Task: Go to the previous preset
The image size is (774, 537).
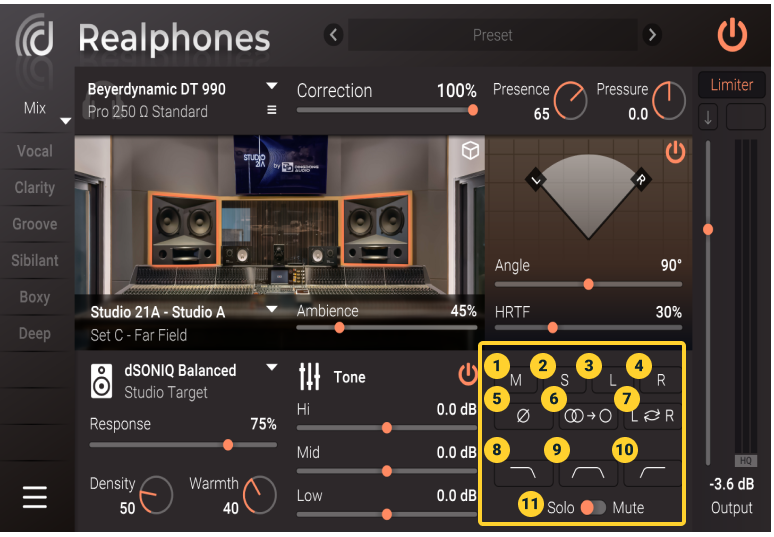Action: [334, 35]
